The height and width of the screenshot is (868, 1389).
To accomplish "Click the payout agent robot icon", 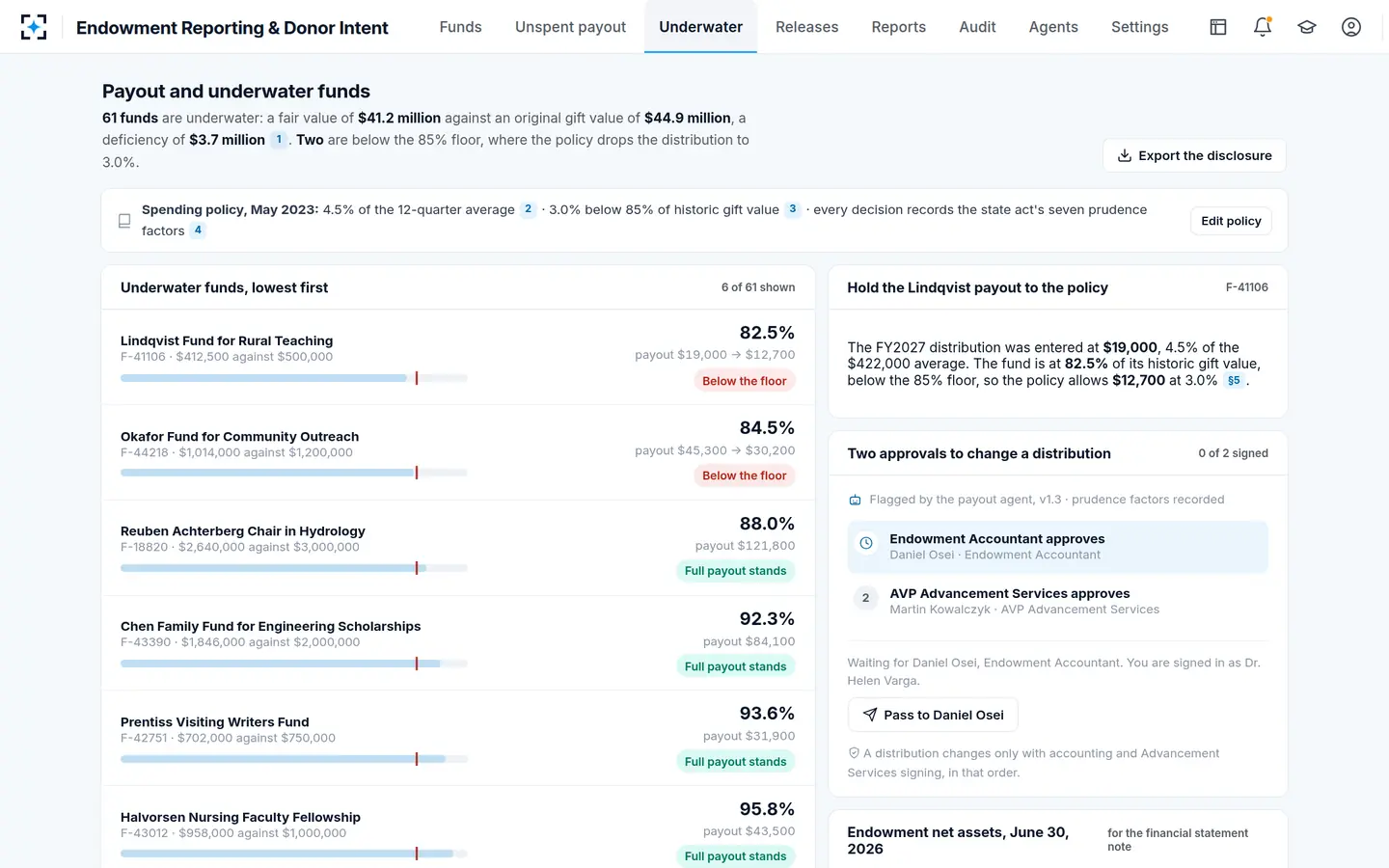I will [855, 500].
